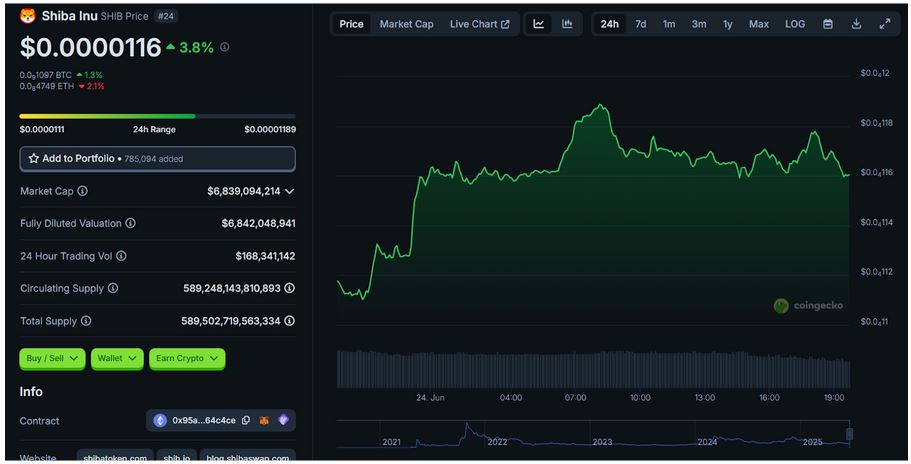The width and height of the screenshot is (911, 464).
Task: Click info icon beside Total Supply label
Action: 86,321
